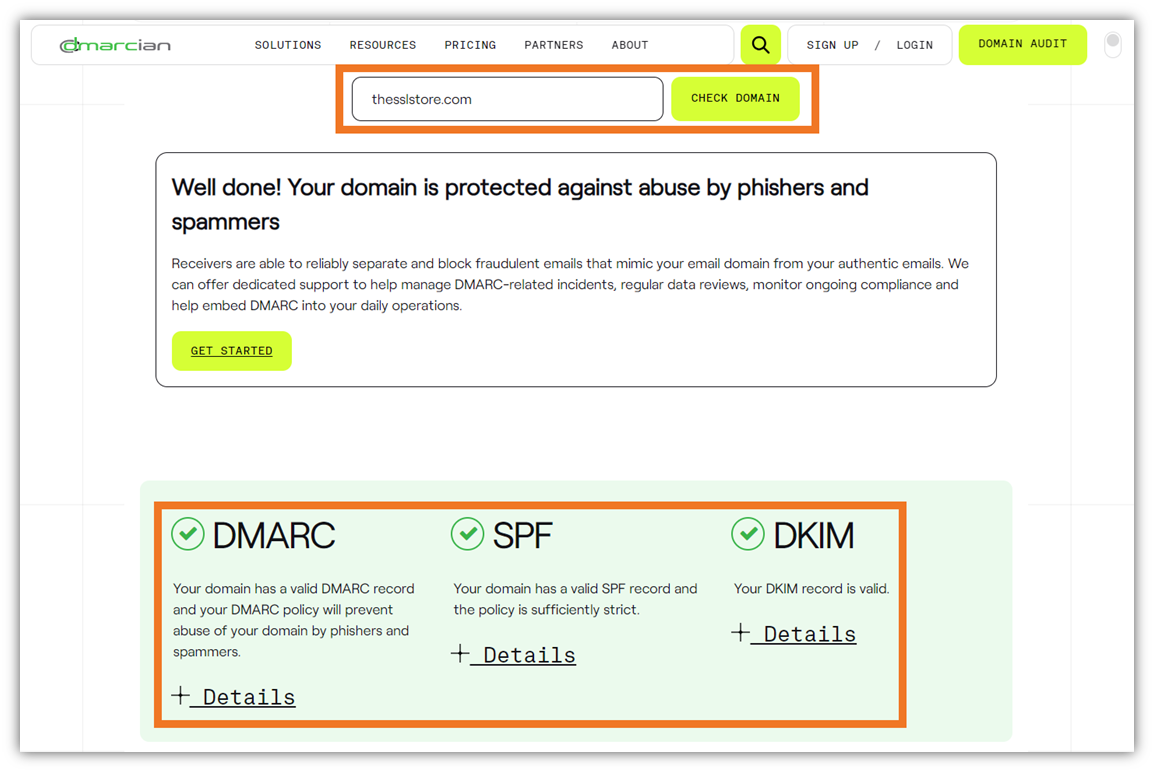Expand Details under the DMARC result
The width and height of the screenshot is (1154, 772).
233,696
